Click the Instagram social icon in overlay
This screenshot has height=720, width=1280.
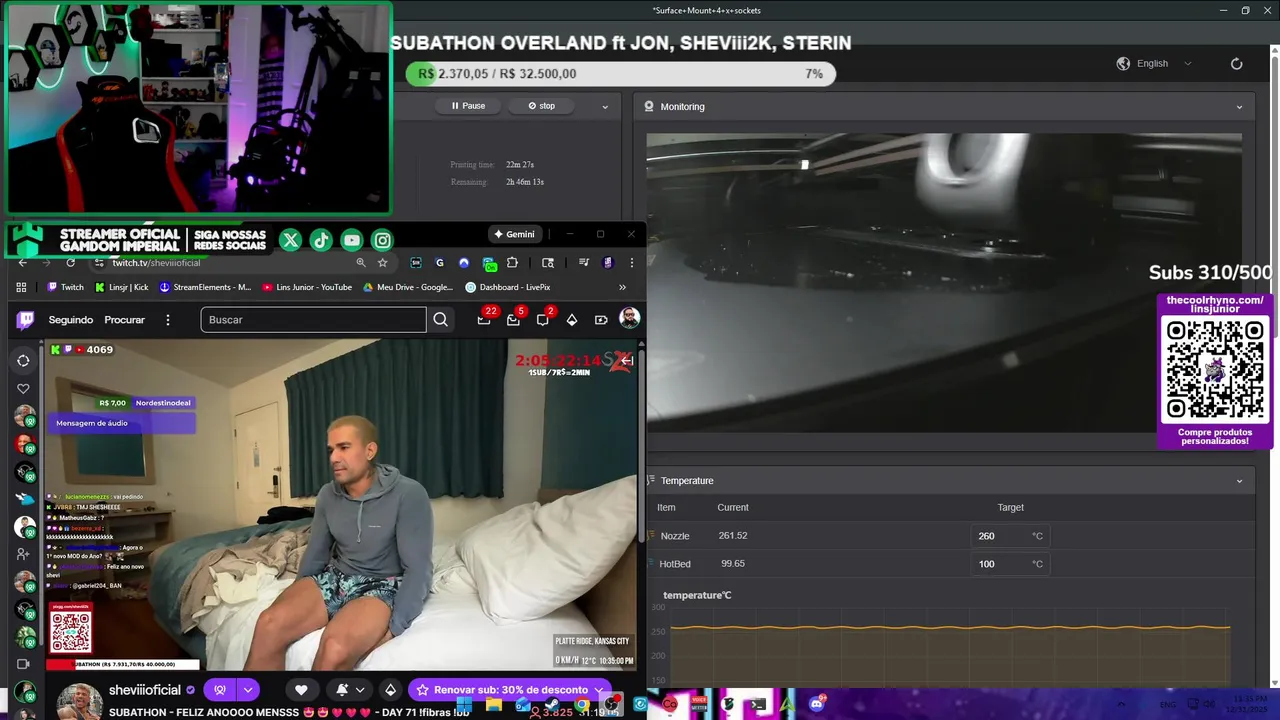click(382, 240)
